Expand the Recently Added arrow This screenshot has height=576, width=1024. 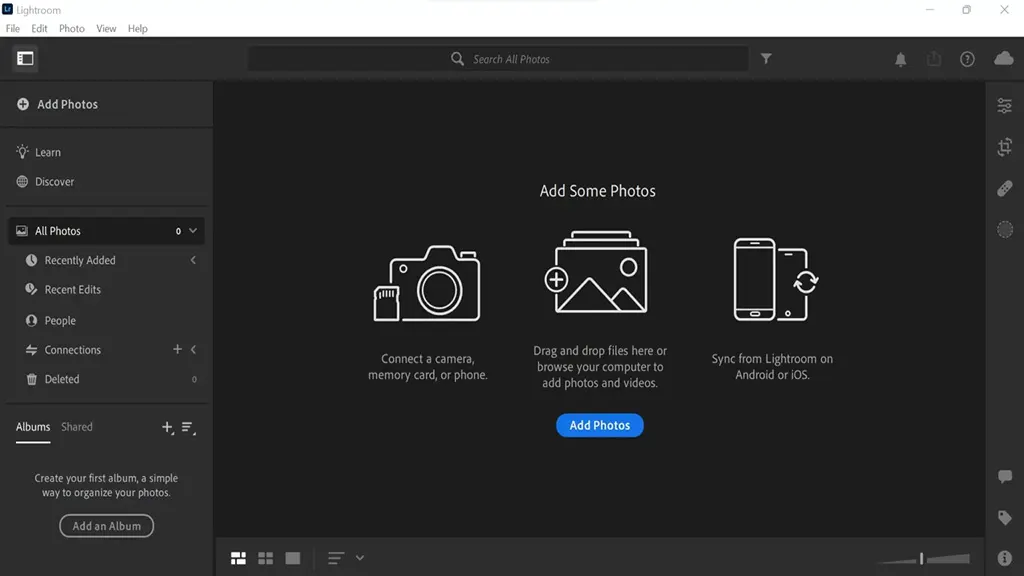pos(193,260)
